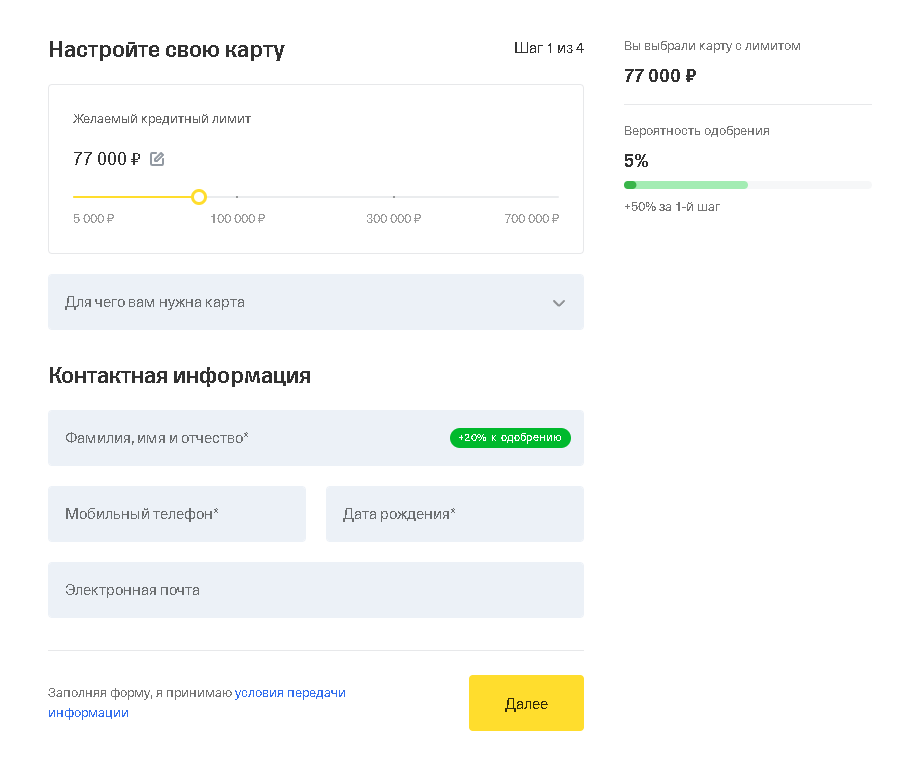This screenshot has height=777, width=911.
Task: Focus the "Фамилия, имя и отчество" field
Action: [250, 438]
